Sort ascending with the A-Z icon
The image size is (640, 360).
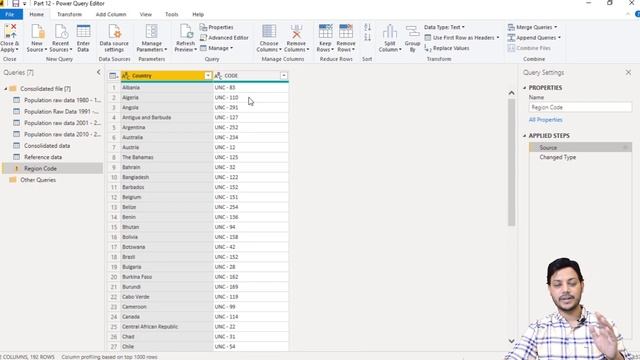[367, 27]
